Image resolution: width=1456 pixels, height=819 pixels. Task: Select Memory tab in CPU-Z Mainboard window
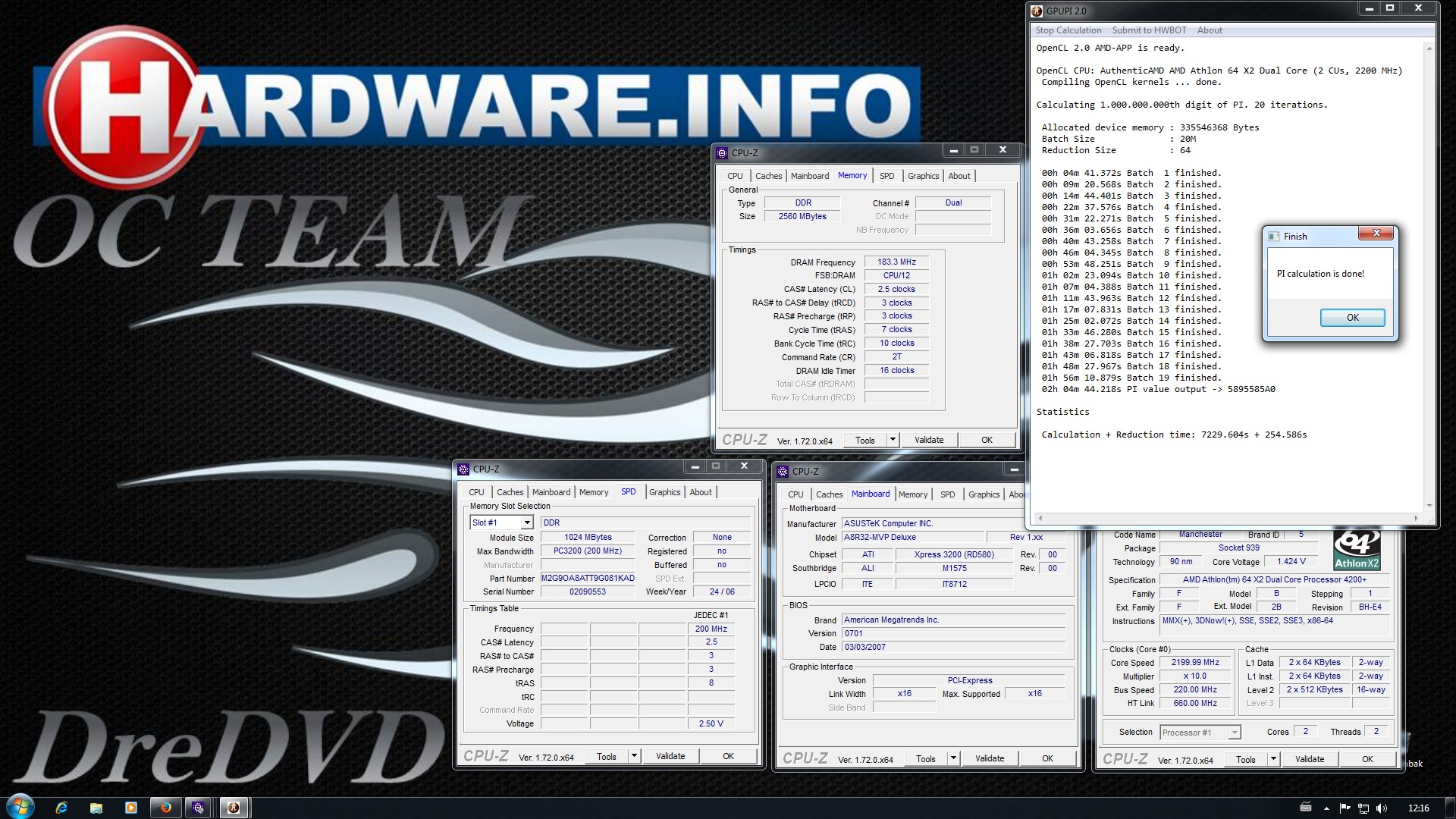click(913, 494)
